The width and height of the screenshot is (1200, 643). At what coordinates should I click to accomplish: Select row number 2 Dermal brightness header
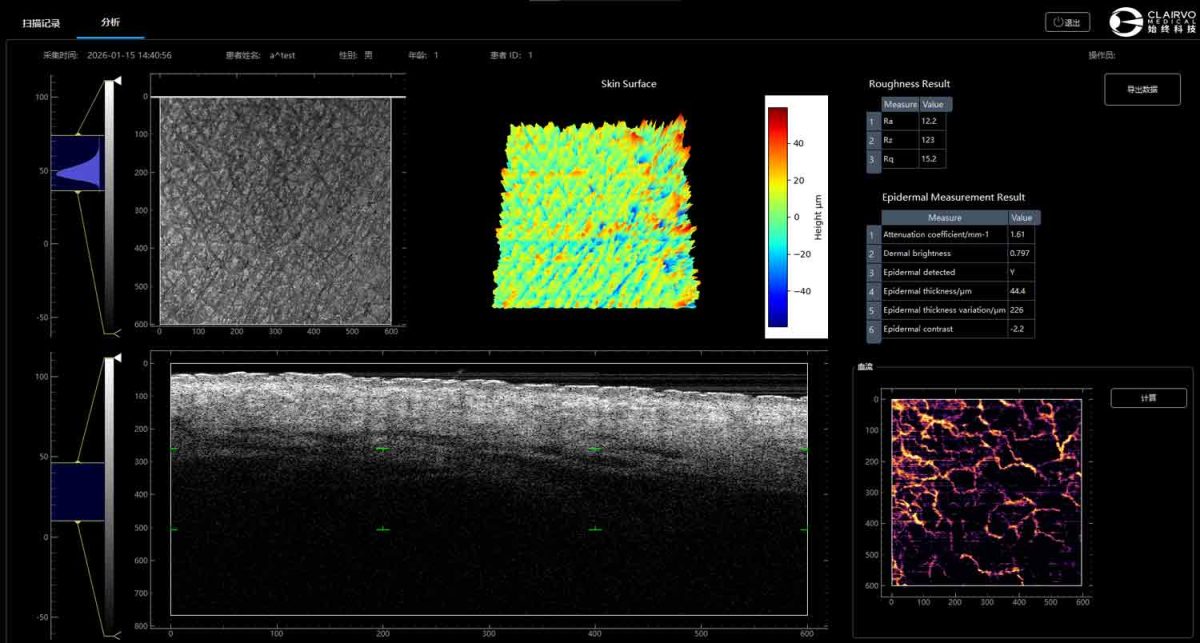pyautogui.click(x=873, y=254)
